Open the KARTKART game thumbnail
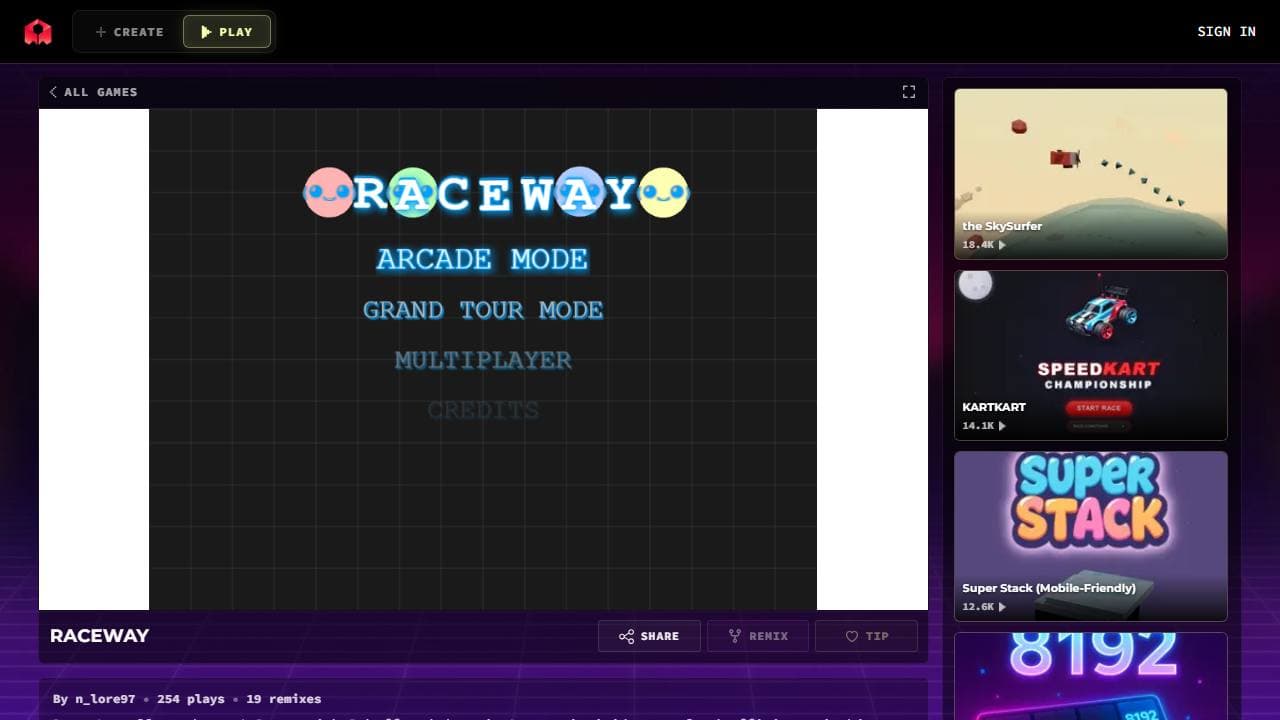This screenshot has width=1280, height=720. (1090, 355)
